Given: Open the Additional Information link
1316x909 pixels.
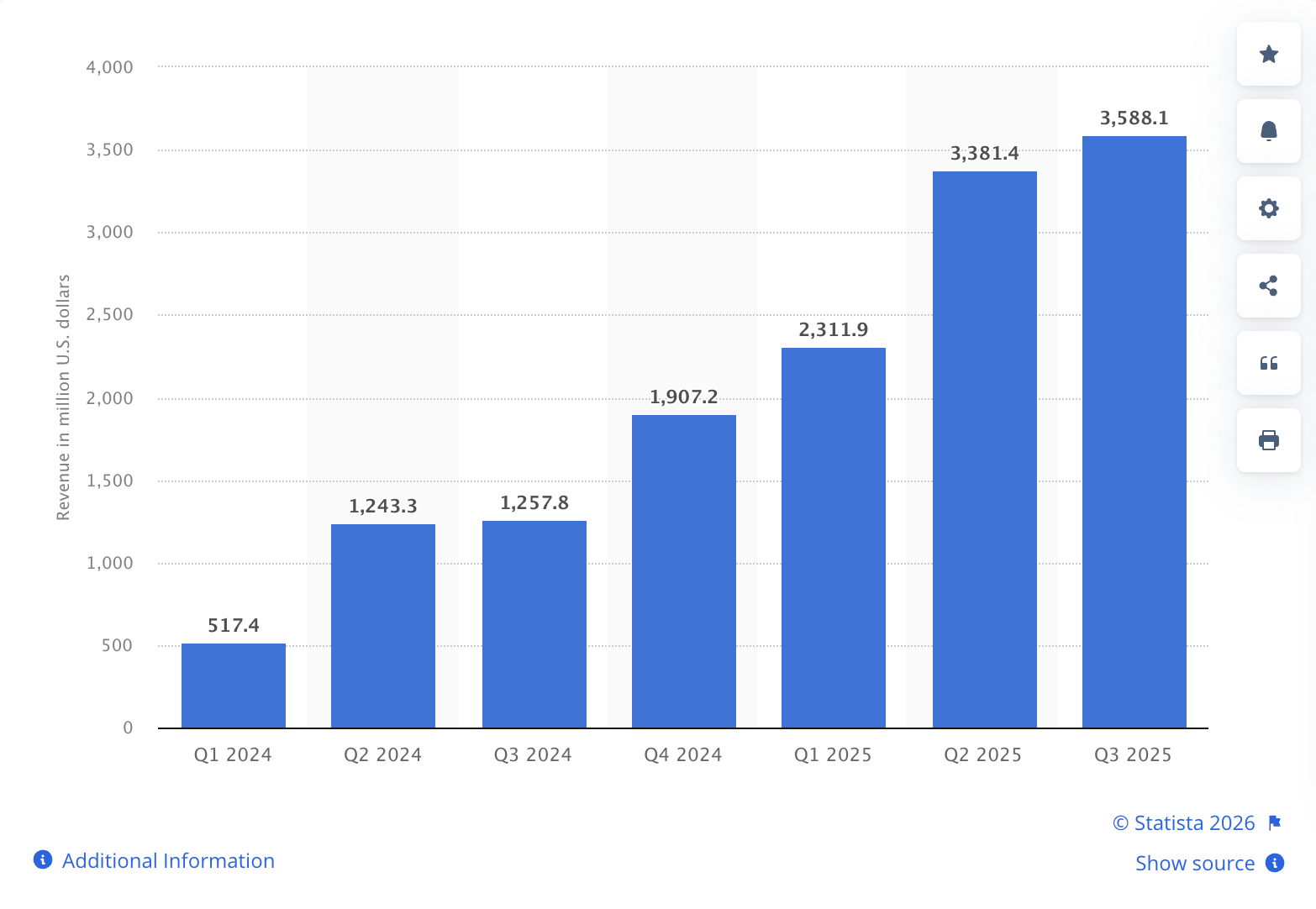Looking at the screenshot, I should click(168, 861).
